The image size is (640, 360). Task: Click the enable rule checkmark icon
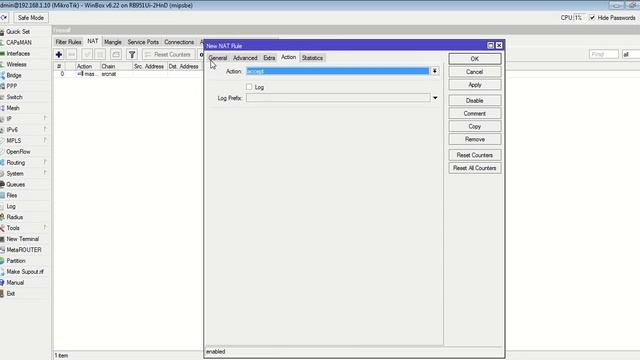[x=87, y=54]
